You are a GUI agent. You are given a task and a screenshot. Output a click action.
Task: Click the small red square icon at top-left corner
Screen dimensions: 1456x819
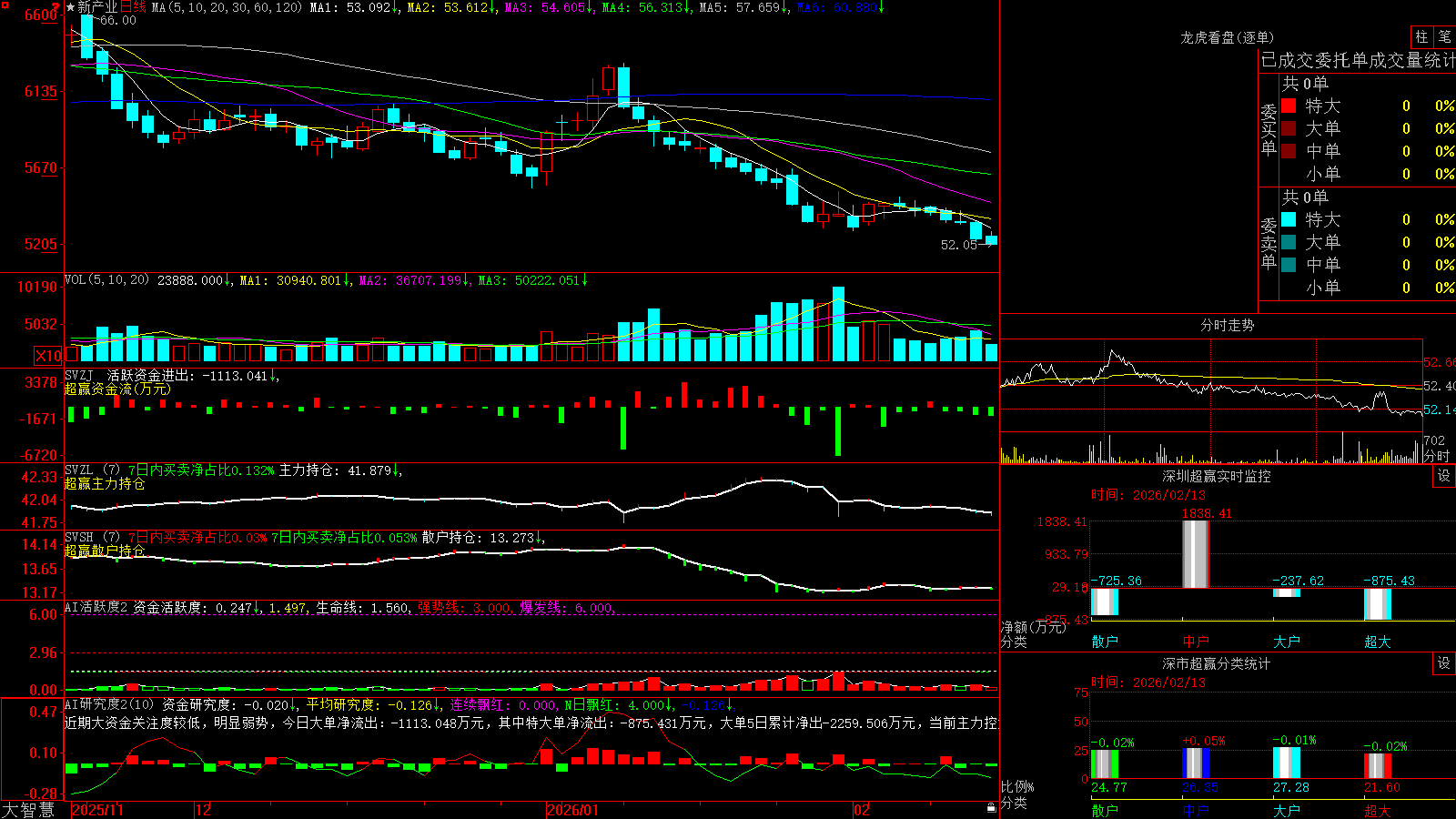(x=5, y=5)
